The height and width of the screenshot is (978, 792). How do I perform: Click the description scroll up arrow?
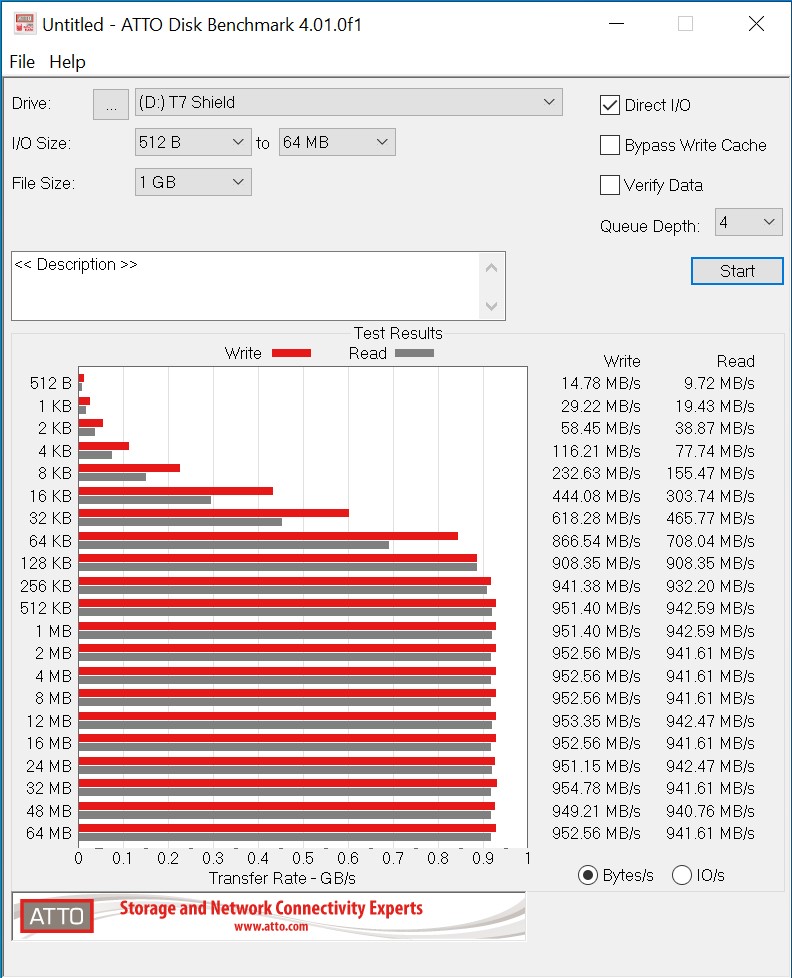tap(491, 268)
